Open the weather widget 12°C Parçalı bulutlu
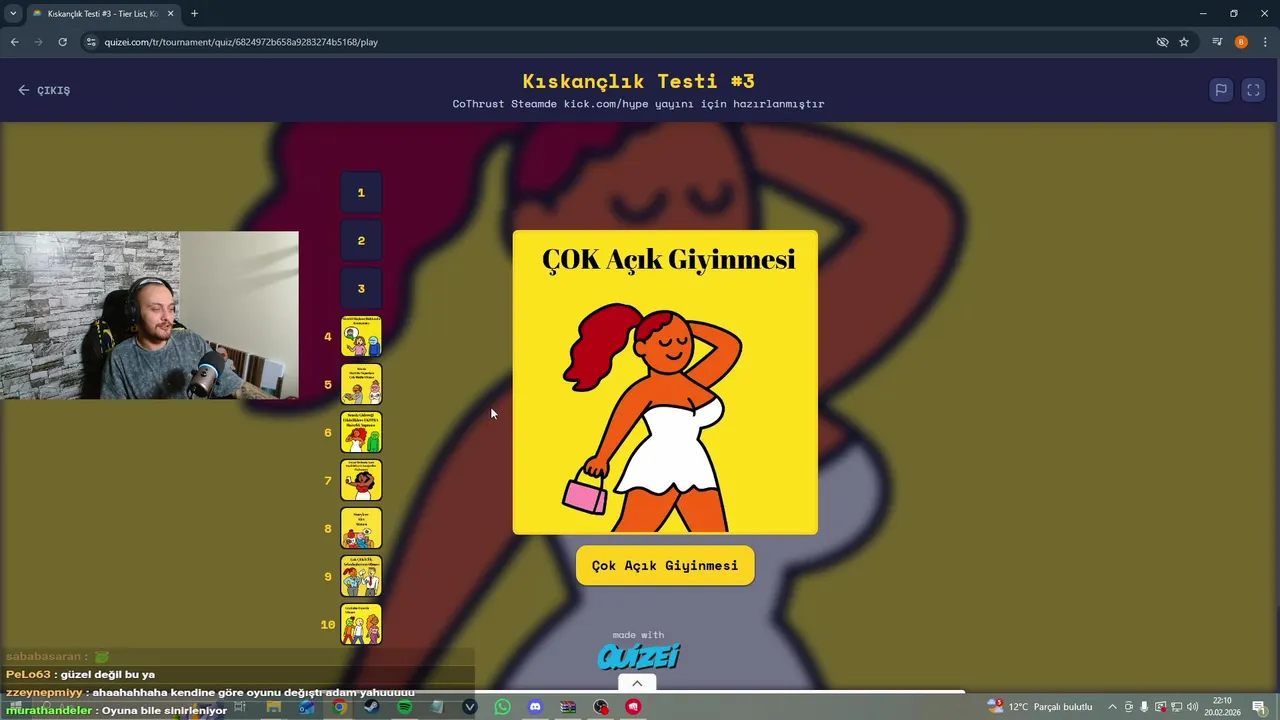 click(1040, 707)
